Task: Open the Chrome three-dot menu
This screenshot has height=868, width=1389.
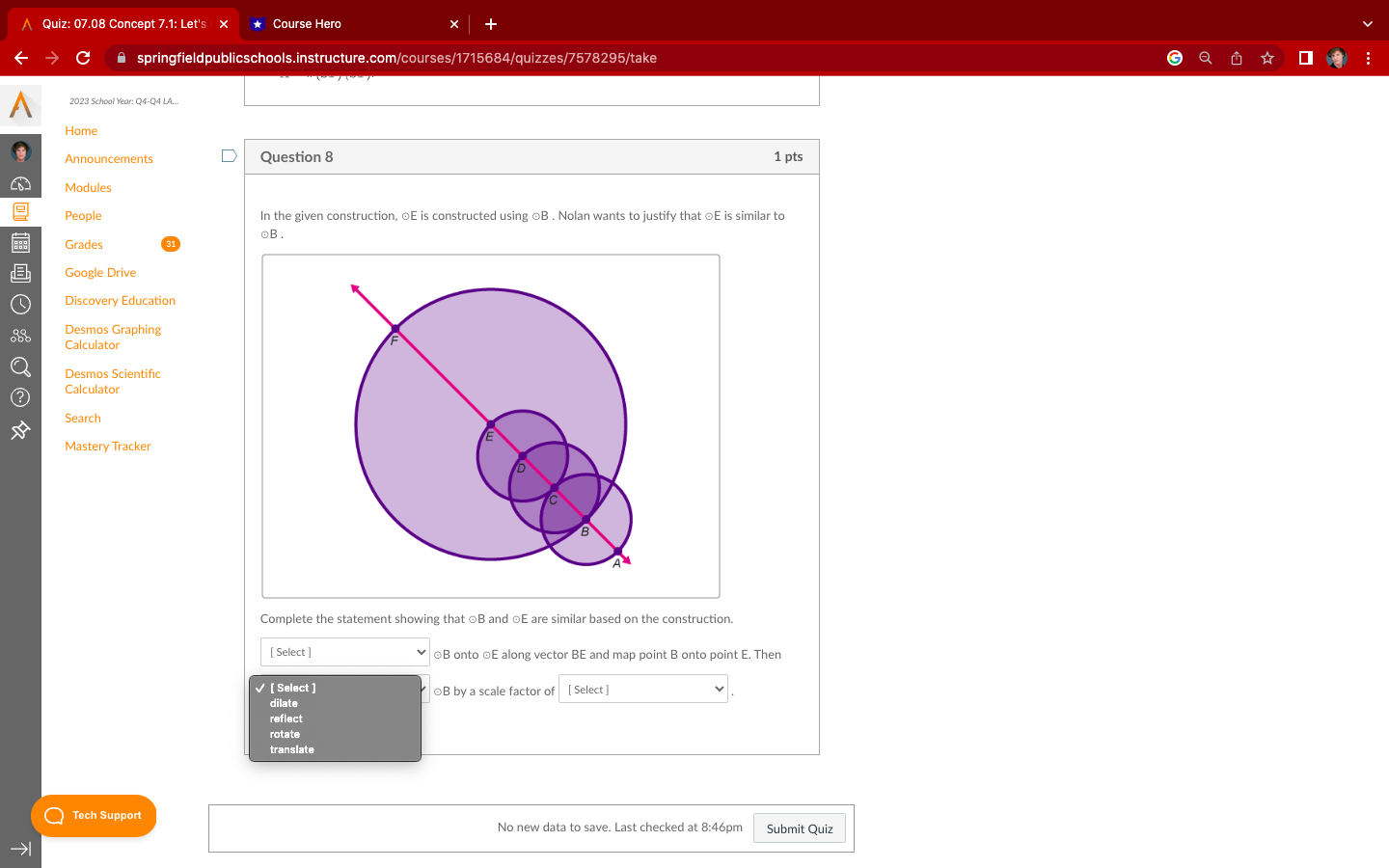Action: (x=1368, y=58)
